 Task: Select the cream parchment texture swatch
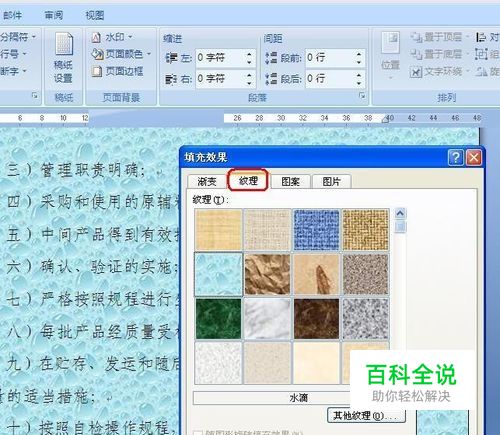316,363
